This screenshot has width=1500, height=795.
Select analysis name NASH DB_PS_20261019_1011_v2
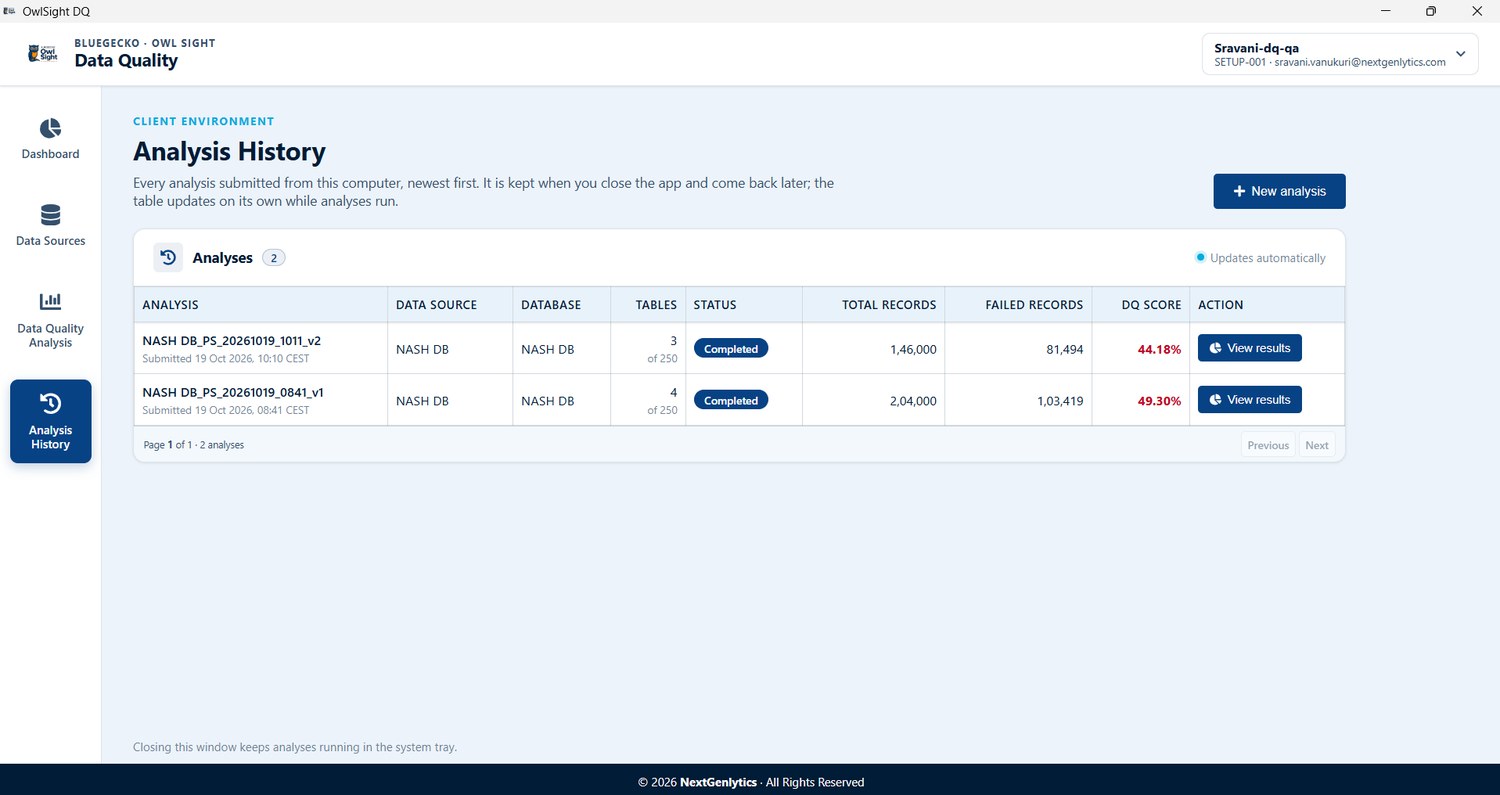coord(232,341)
